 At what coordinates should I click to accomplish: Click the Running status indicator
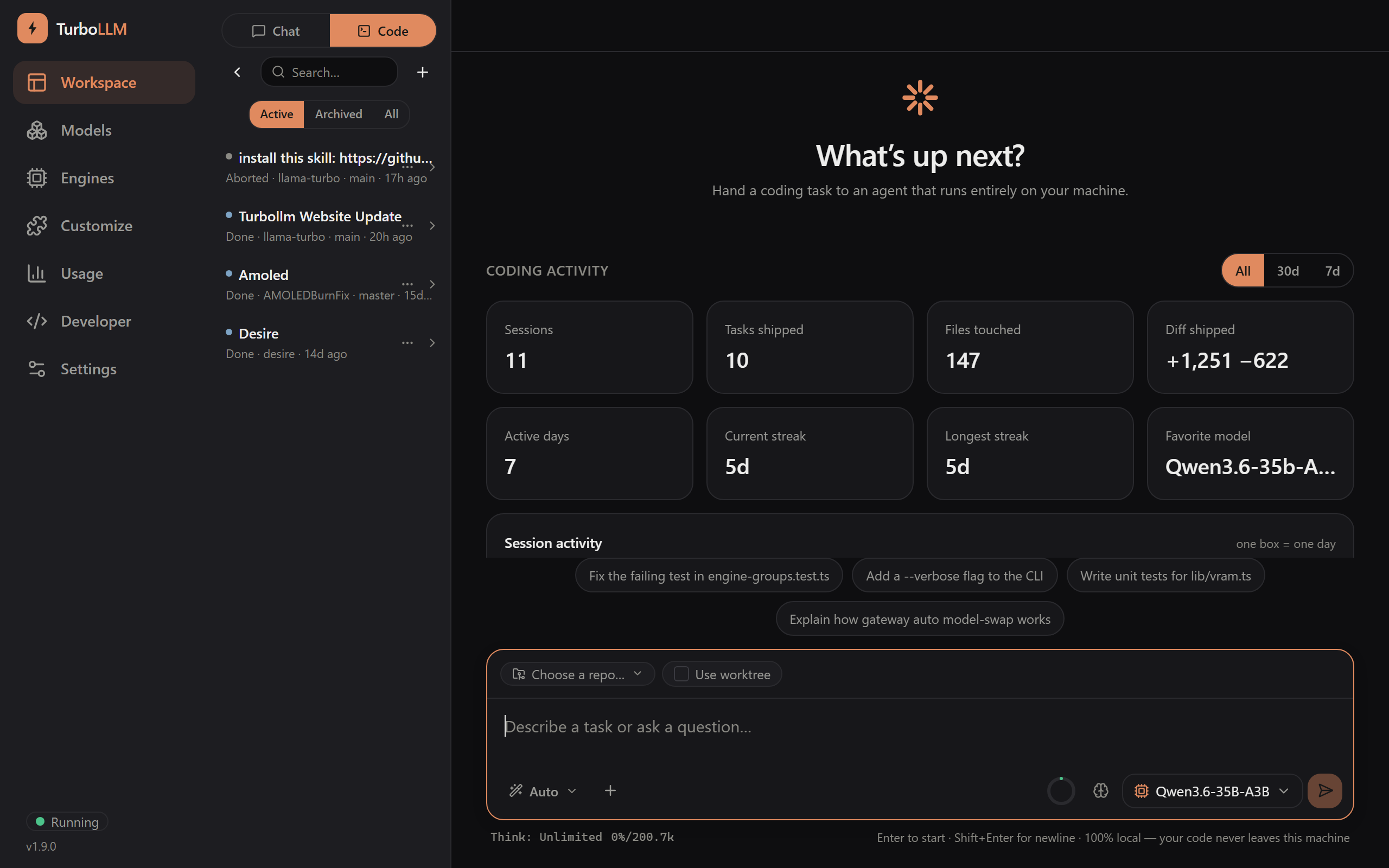(67, 822)
